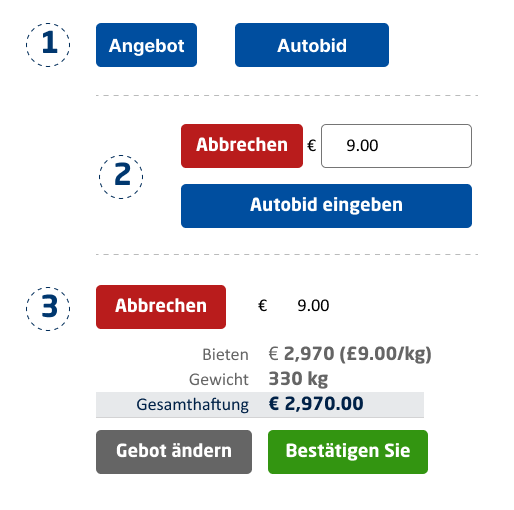Viewport: 514px width, 510px height.
Task: Click the Bieten value € 2,970 (£9.00/kg)
Action: click(x=350, y=354)
